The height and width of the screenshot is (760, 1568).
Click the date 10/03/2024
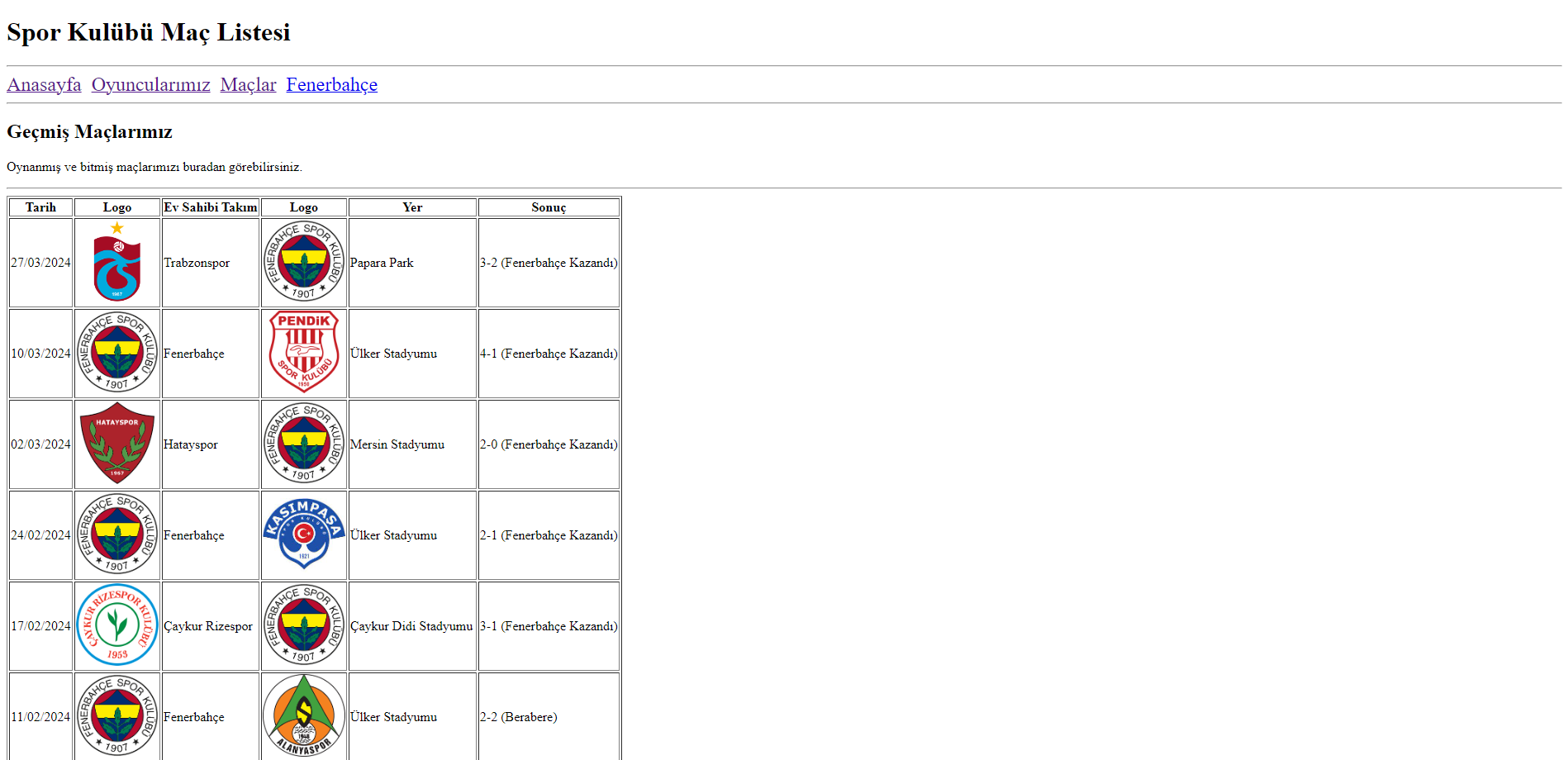point(40,354)
